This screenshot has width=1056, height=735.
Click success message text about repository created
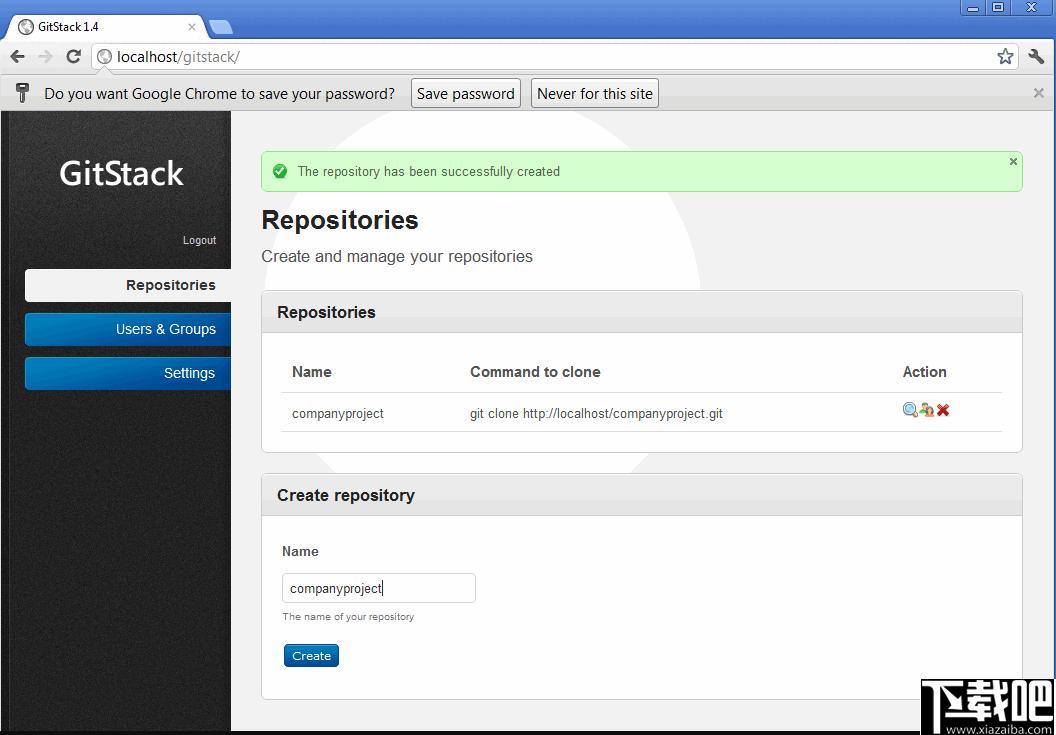tap(428, 171)
